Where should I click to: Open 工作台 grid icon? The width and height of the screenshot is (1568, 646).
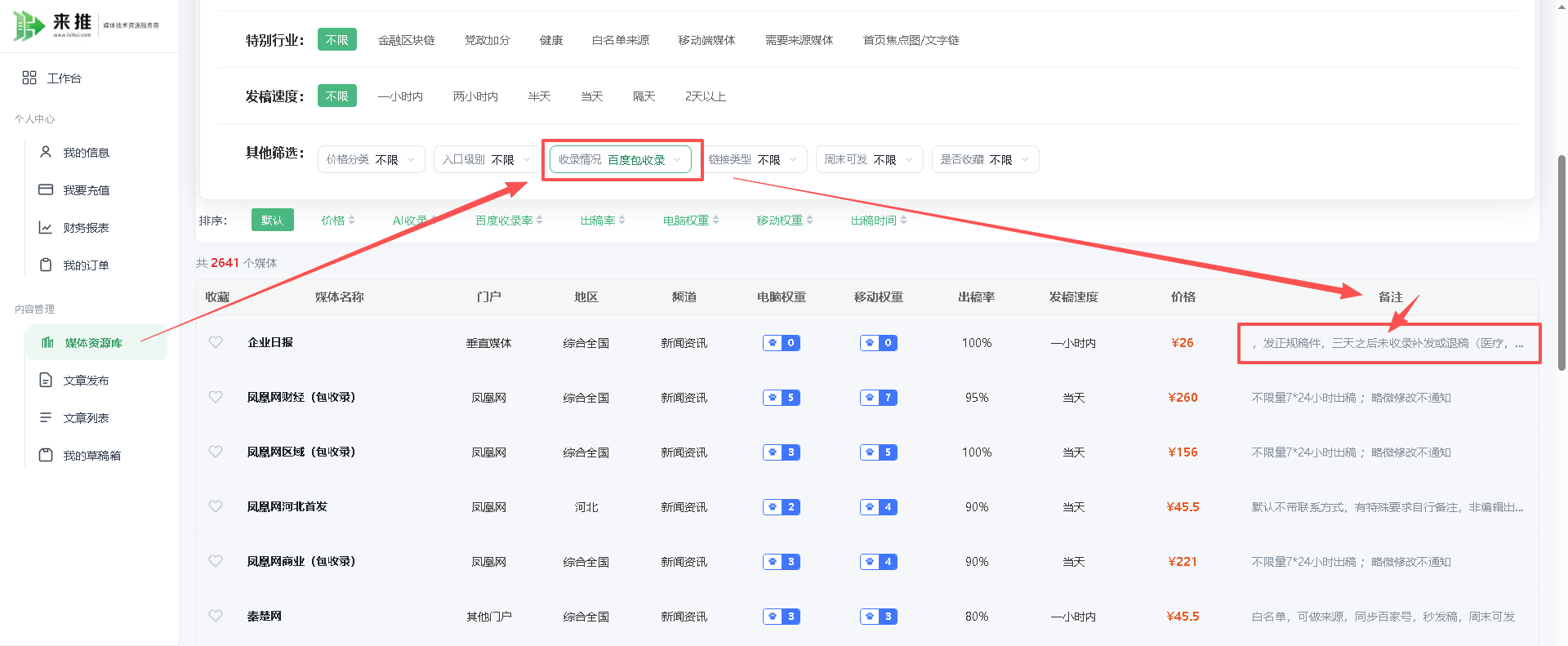(29, 78)
